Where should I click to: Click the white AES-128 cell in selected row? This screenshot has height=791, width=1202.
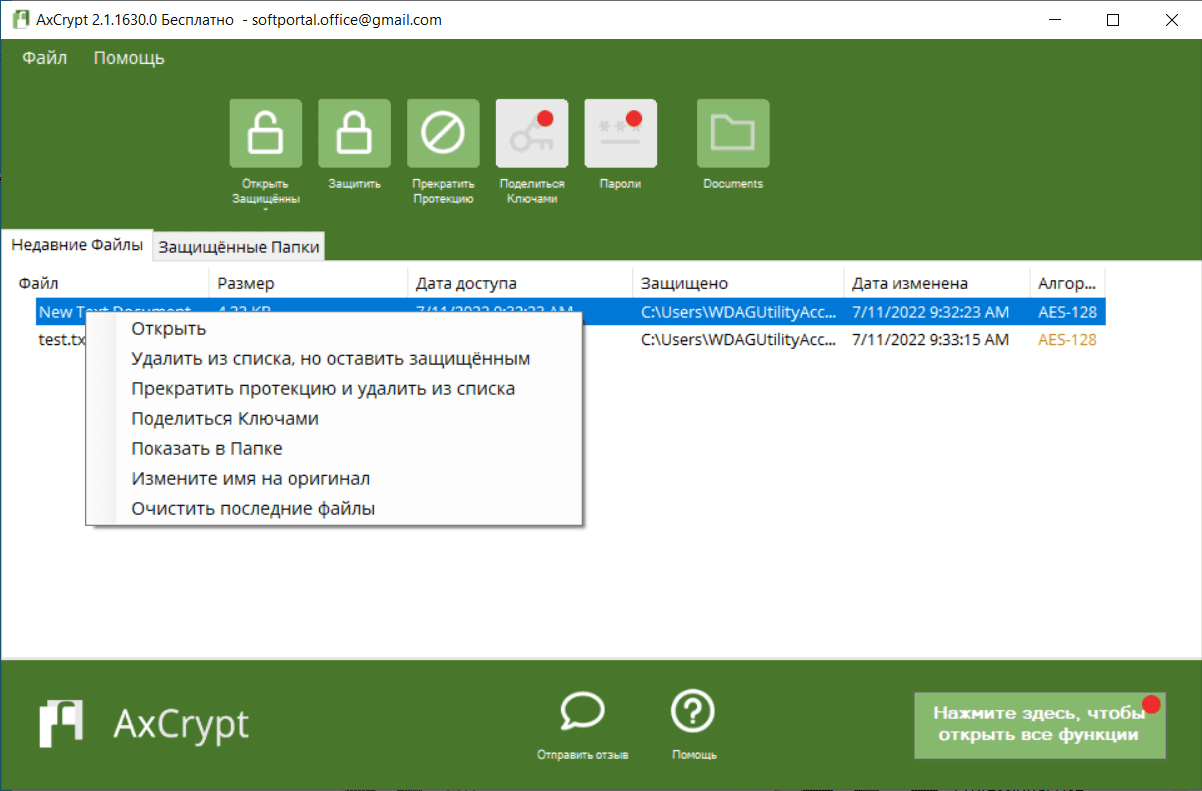[1067, 312]
